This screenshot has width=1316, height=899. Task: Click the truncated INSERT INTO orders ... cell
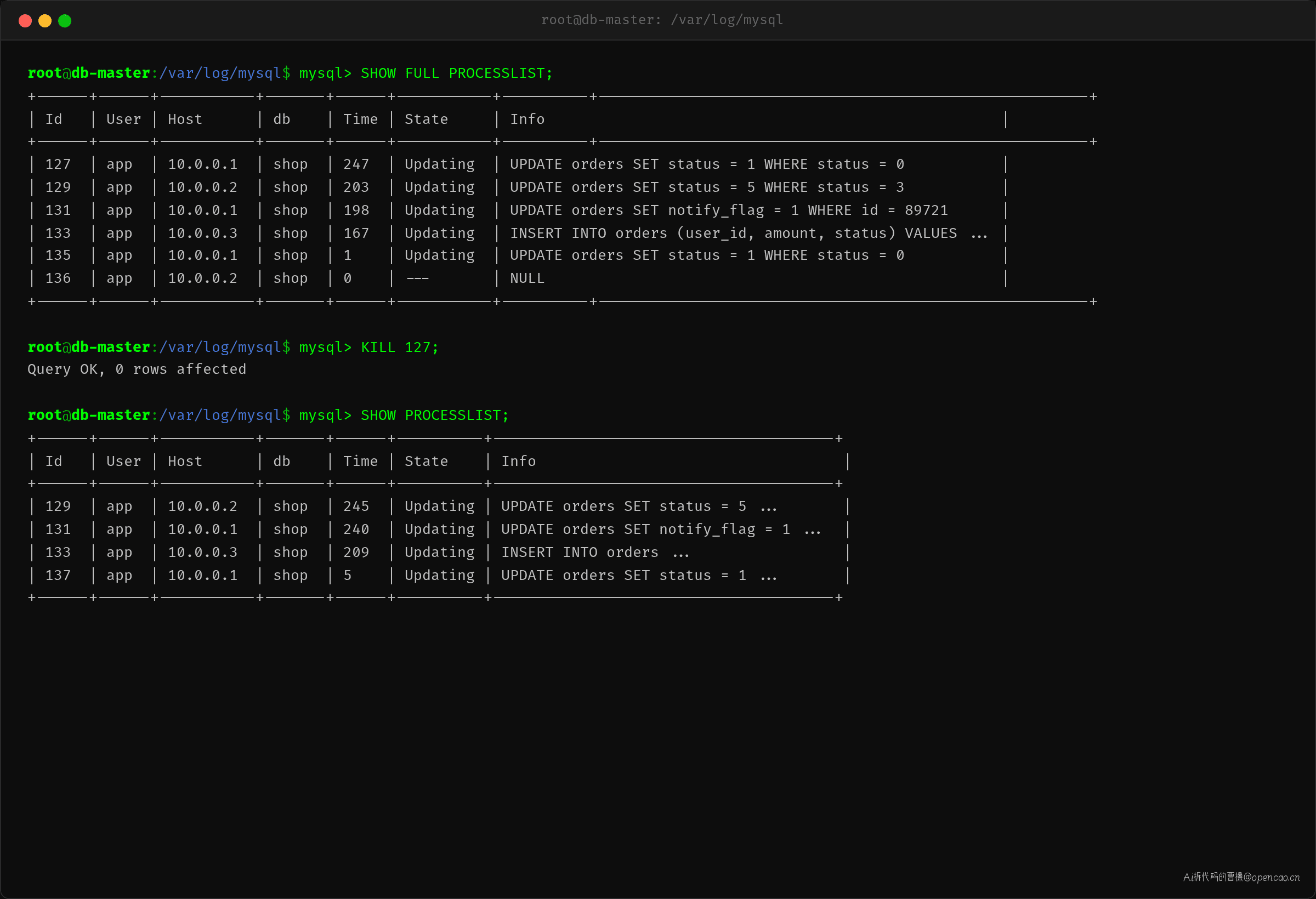pos(595,553)
